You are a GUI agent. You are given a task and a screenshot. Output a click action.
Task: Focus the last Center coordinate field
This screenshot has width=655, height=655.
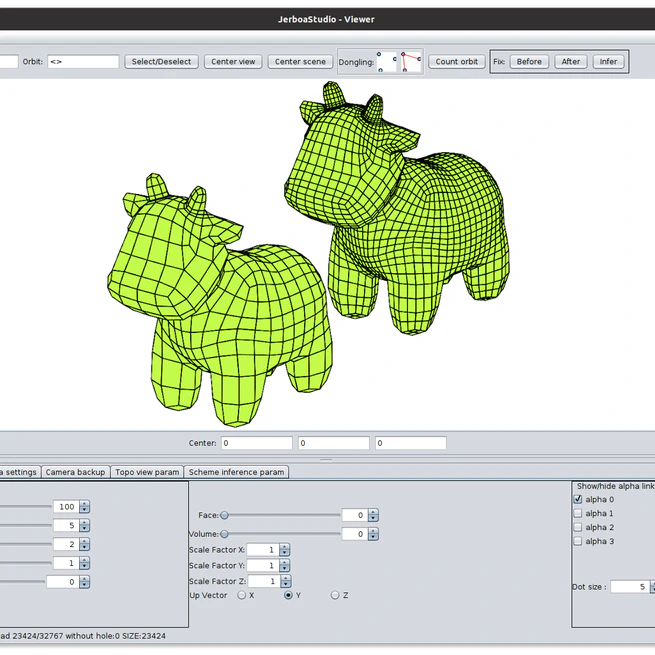click(411, 443)
